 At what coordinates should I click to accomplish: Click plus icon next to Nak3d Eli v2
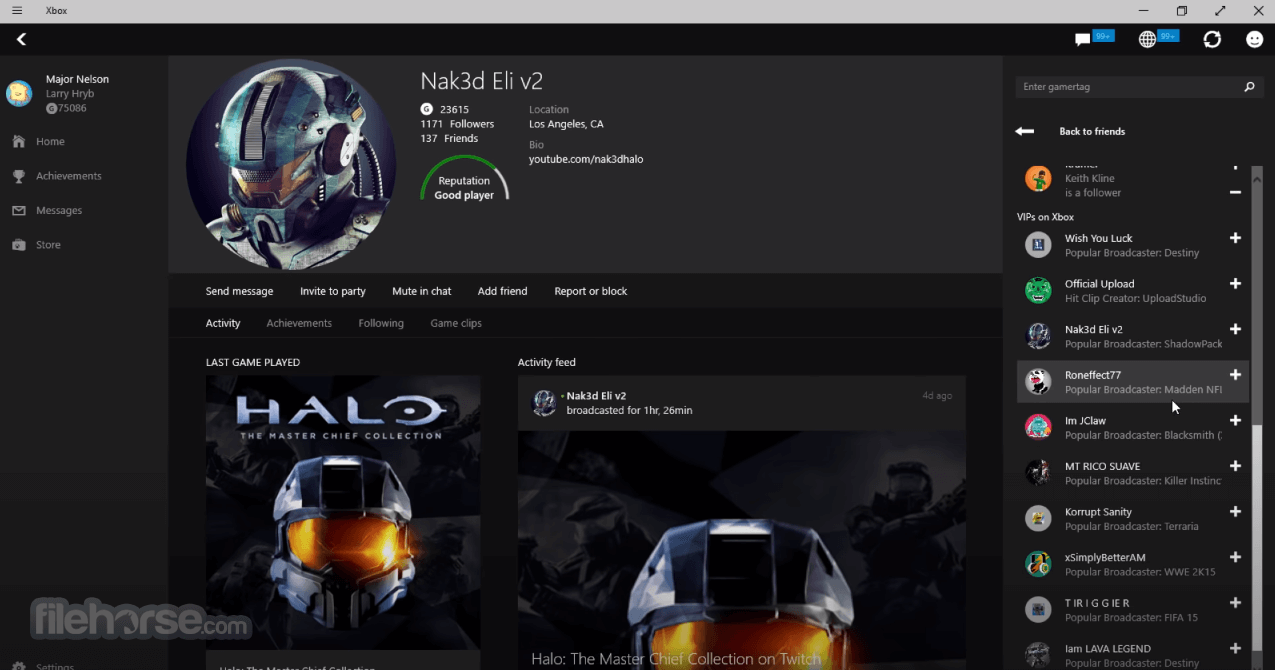[1235, 329]
